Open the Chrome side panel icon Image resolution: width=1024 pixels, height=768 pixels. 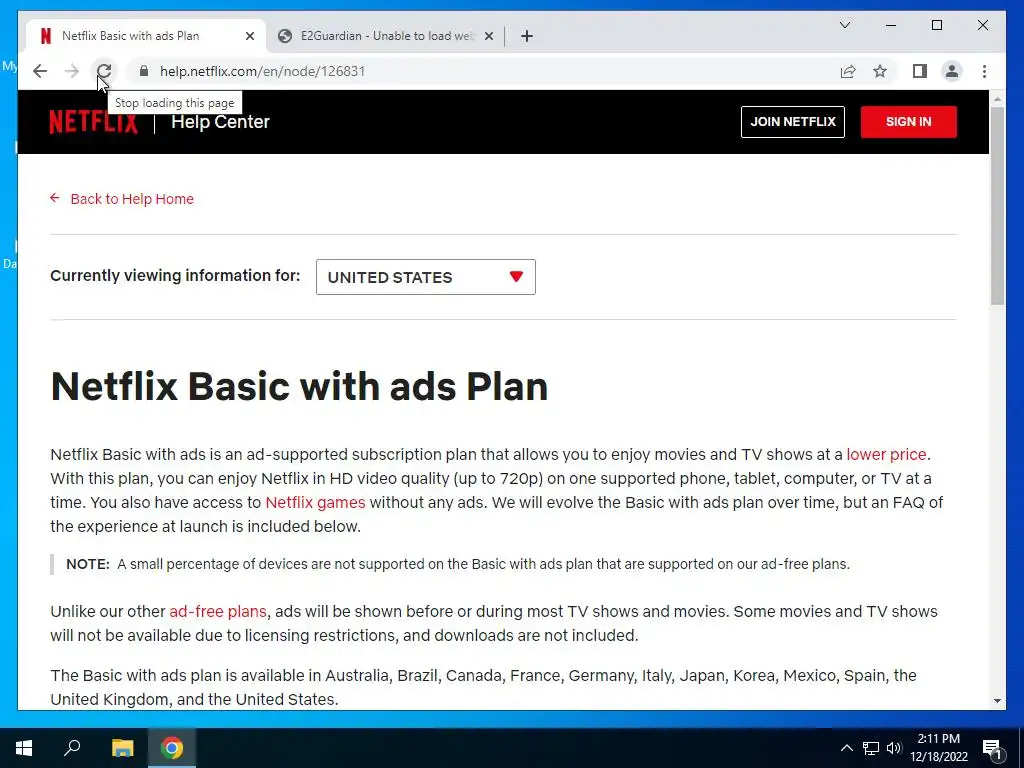(x=920, y=71)
